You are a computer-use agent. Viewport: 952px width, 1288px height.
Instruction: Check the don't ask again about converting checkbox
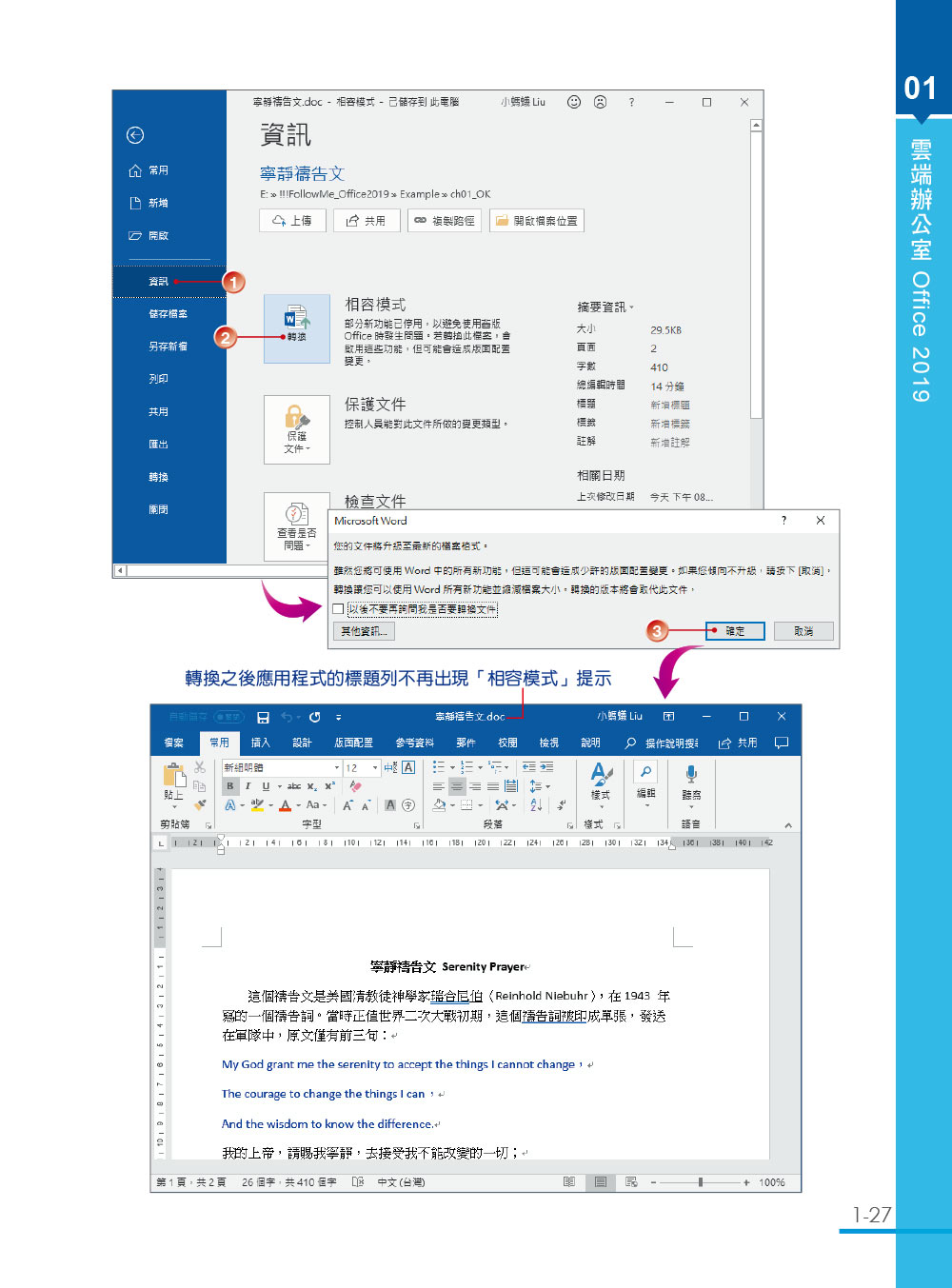coord(339,609)
